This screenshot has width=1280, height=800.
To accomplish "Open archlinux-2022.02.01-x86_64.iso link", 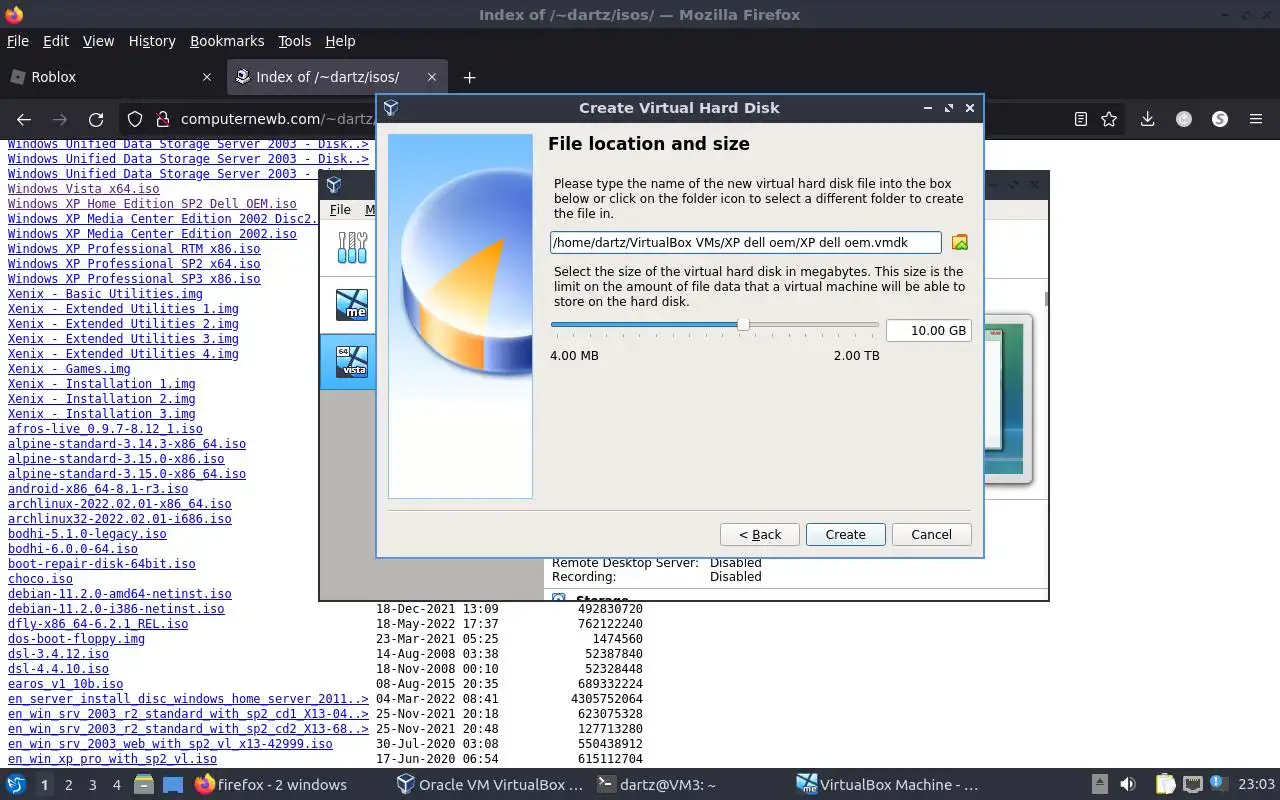I will 119,504.
